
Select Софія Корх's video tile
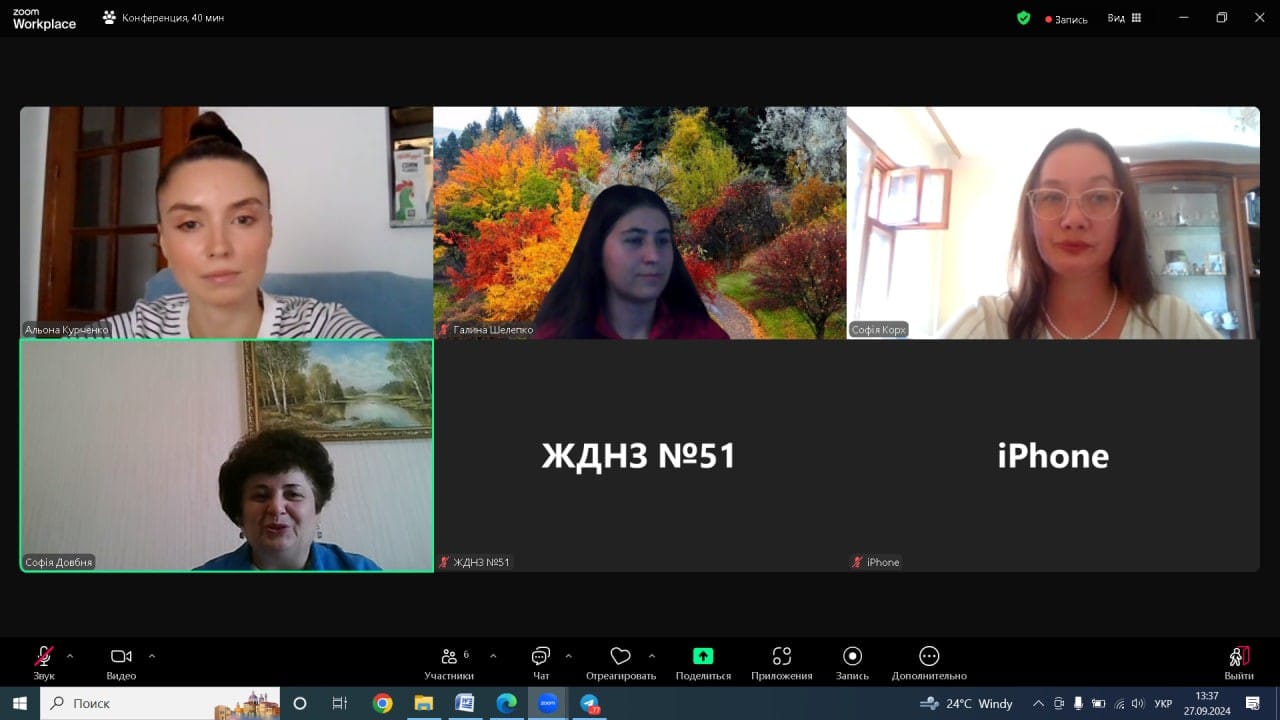click(x=1053, y=222)
